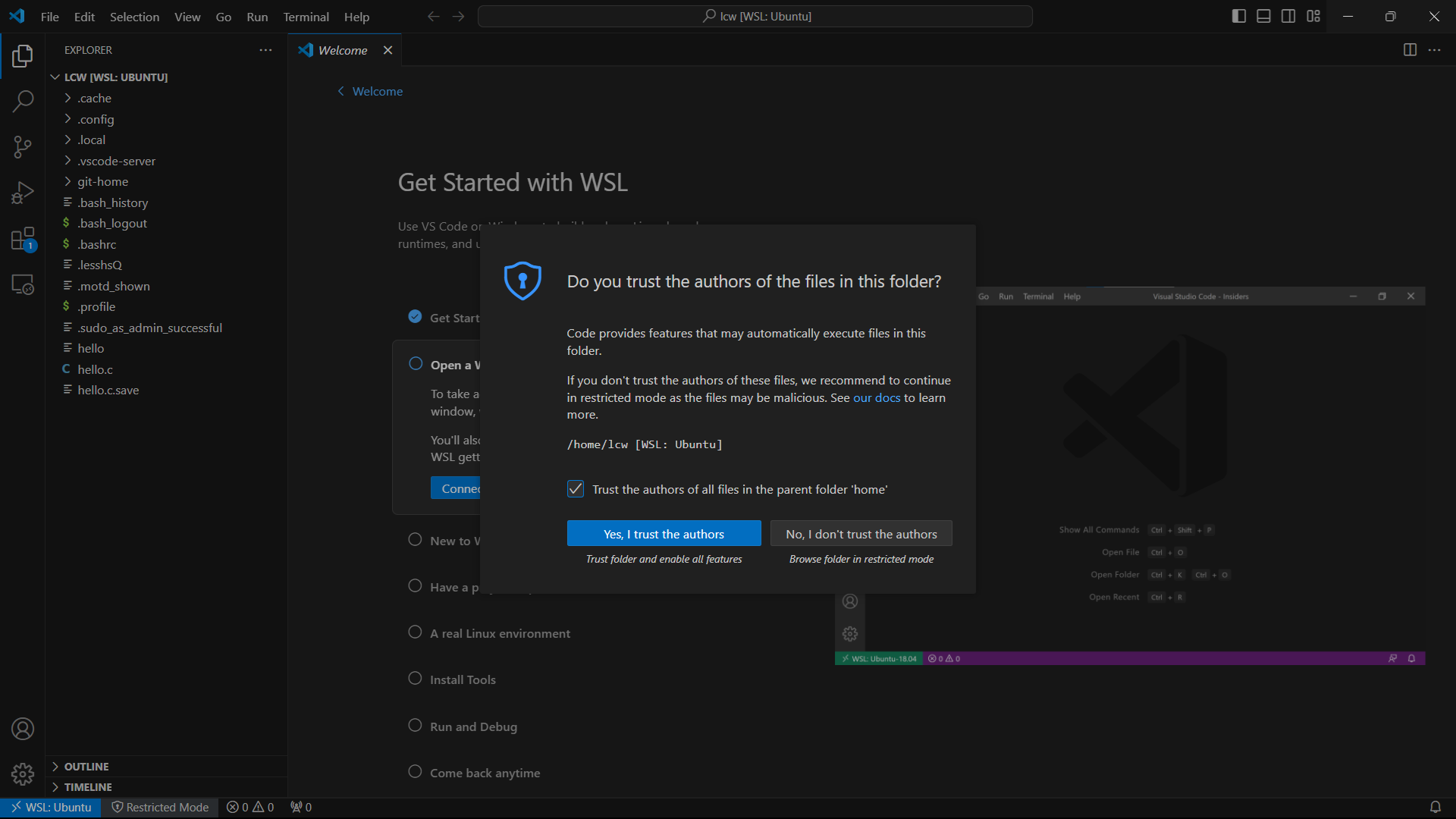Split the editor to the right
The width and height of the screenshot is (1456, 819).
1410,50
